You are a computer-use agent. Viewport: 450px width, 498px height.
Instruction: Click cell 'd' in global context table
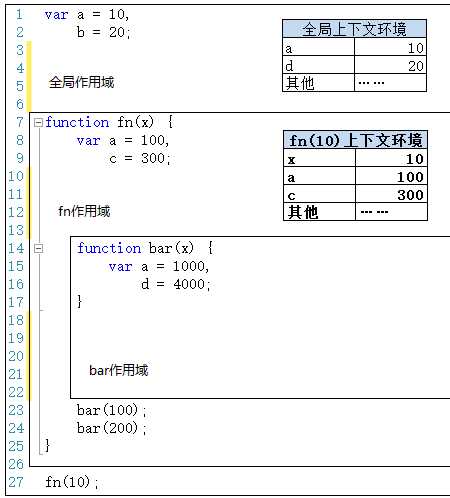pos(318,65)
